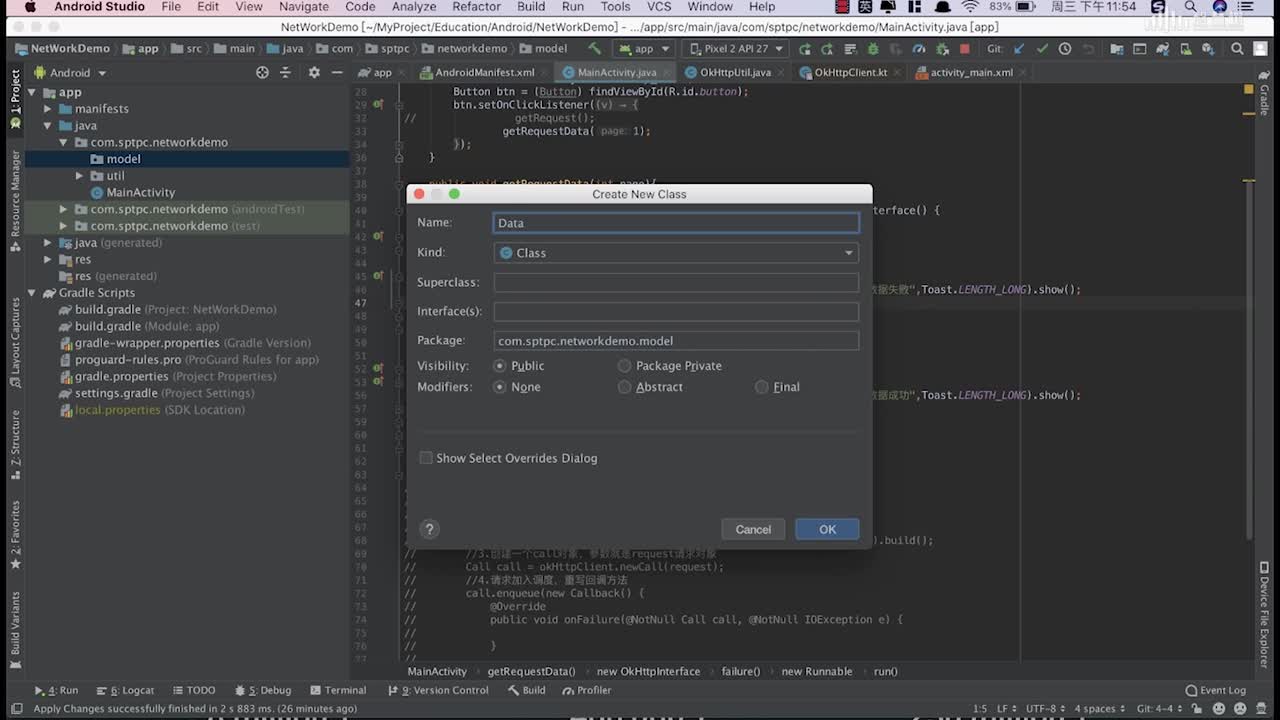Image resolution: width=1280 pixels, height=720 pixels.
Task: Open Project panel gear settings
Action: tap(314, 72)
